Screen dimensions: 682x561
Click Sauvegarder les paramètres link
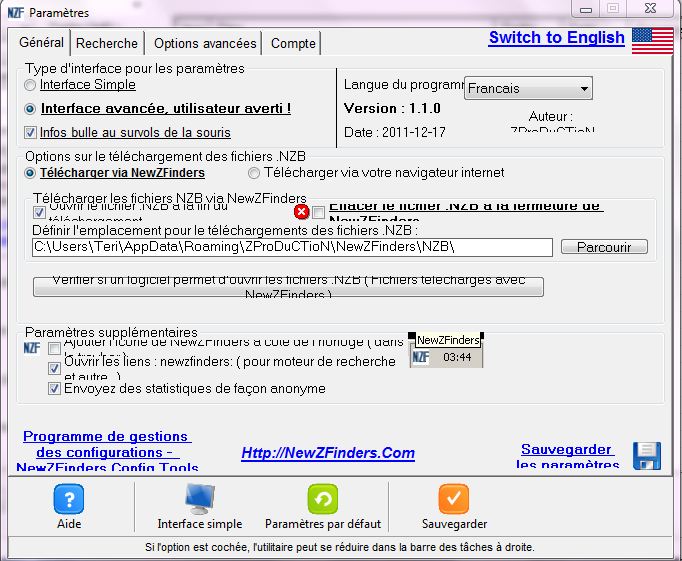568,456
